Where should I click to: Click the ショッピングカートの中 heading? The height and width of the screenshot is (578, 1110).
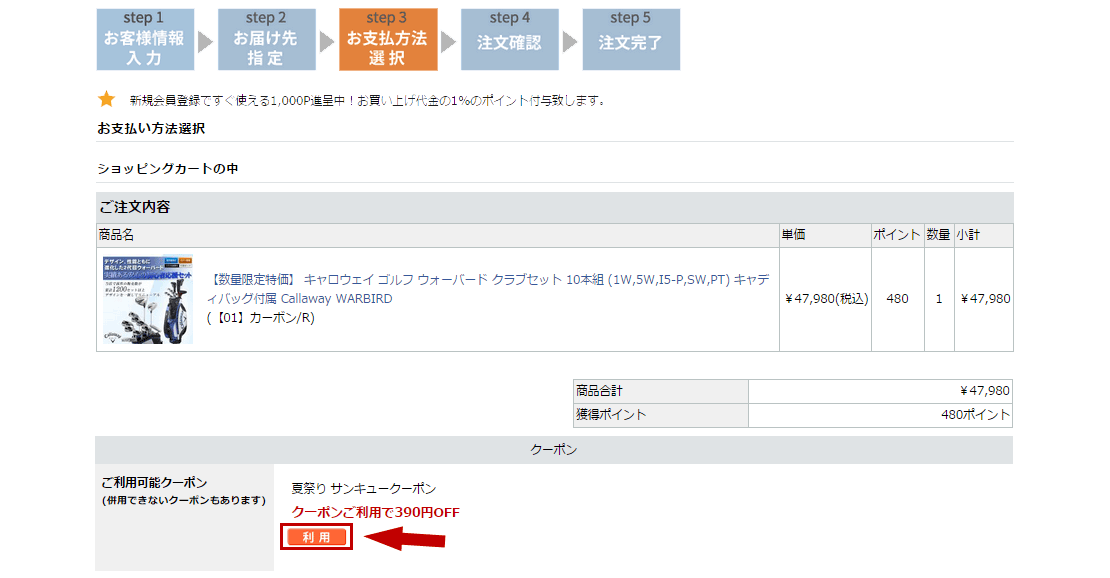[168, 169]
